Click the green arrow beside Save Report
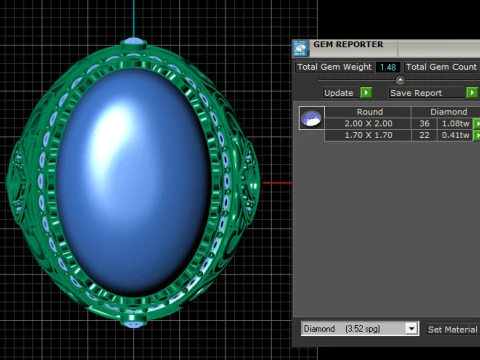 point(472,92)
